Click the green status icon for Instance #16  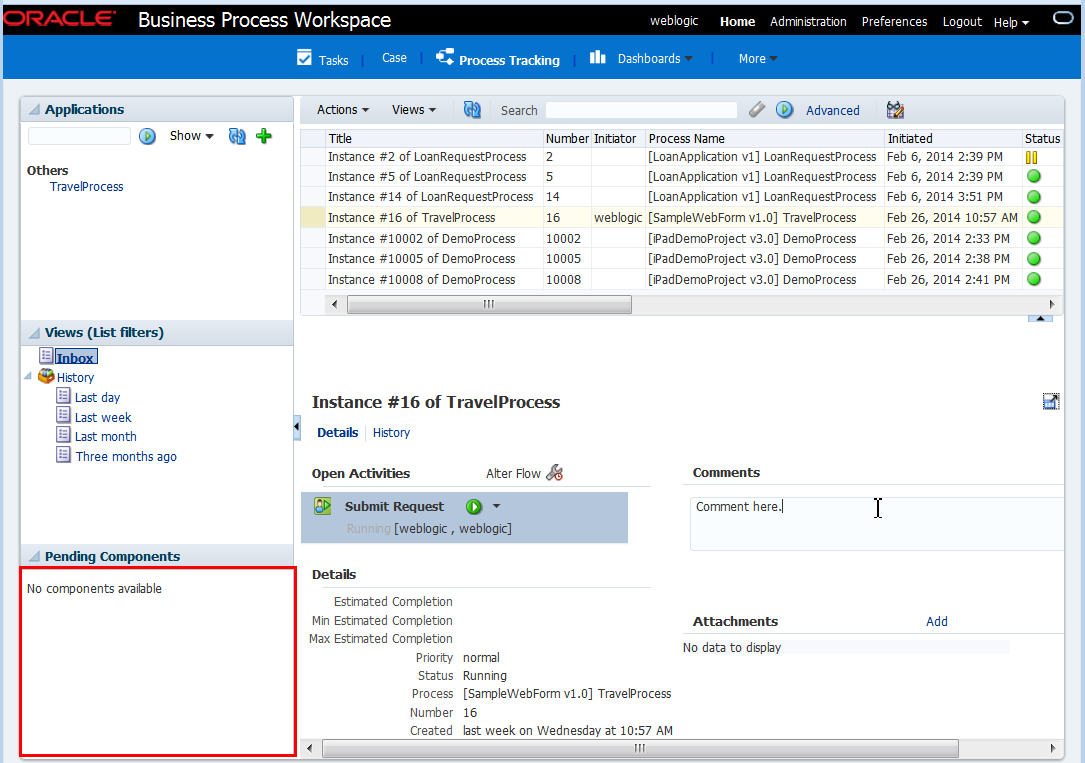[1034, 217]
